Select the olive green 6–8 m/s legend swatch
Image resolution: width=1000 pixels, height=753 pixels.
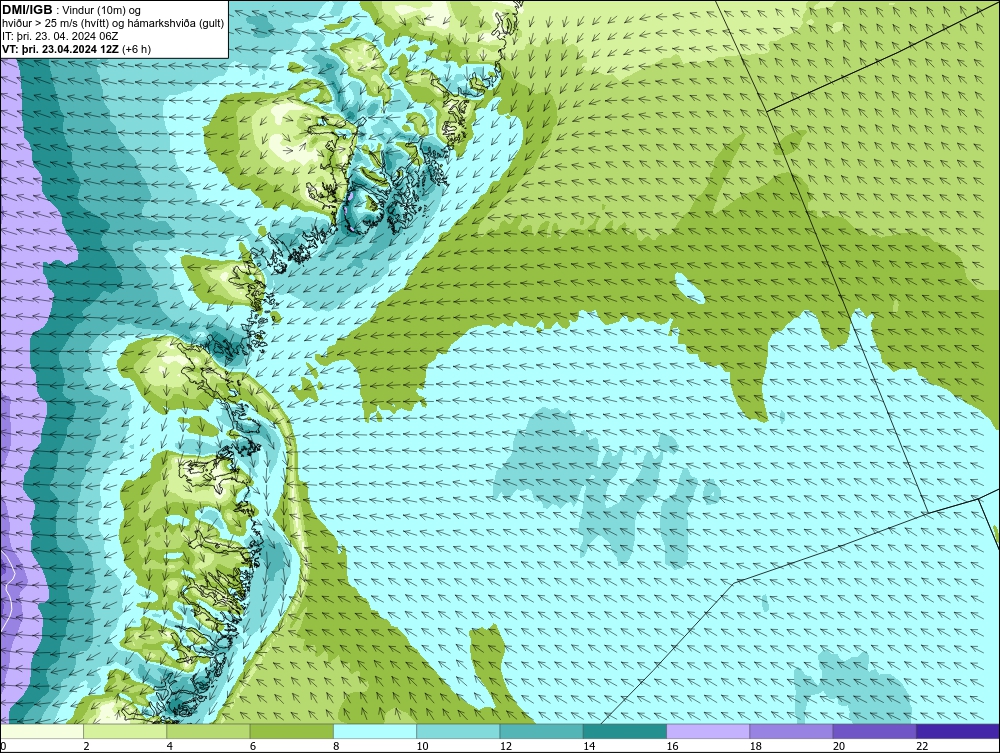[x=291, y=731]
